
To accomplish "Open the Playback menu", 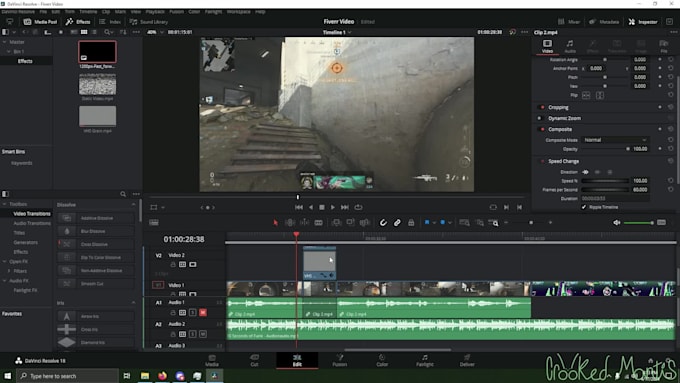I will click(155, 12).
